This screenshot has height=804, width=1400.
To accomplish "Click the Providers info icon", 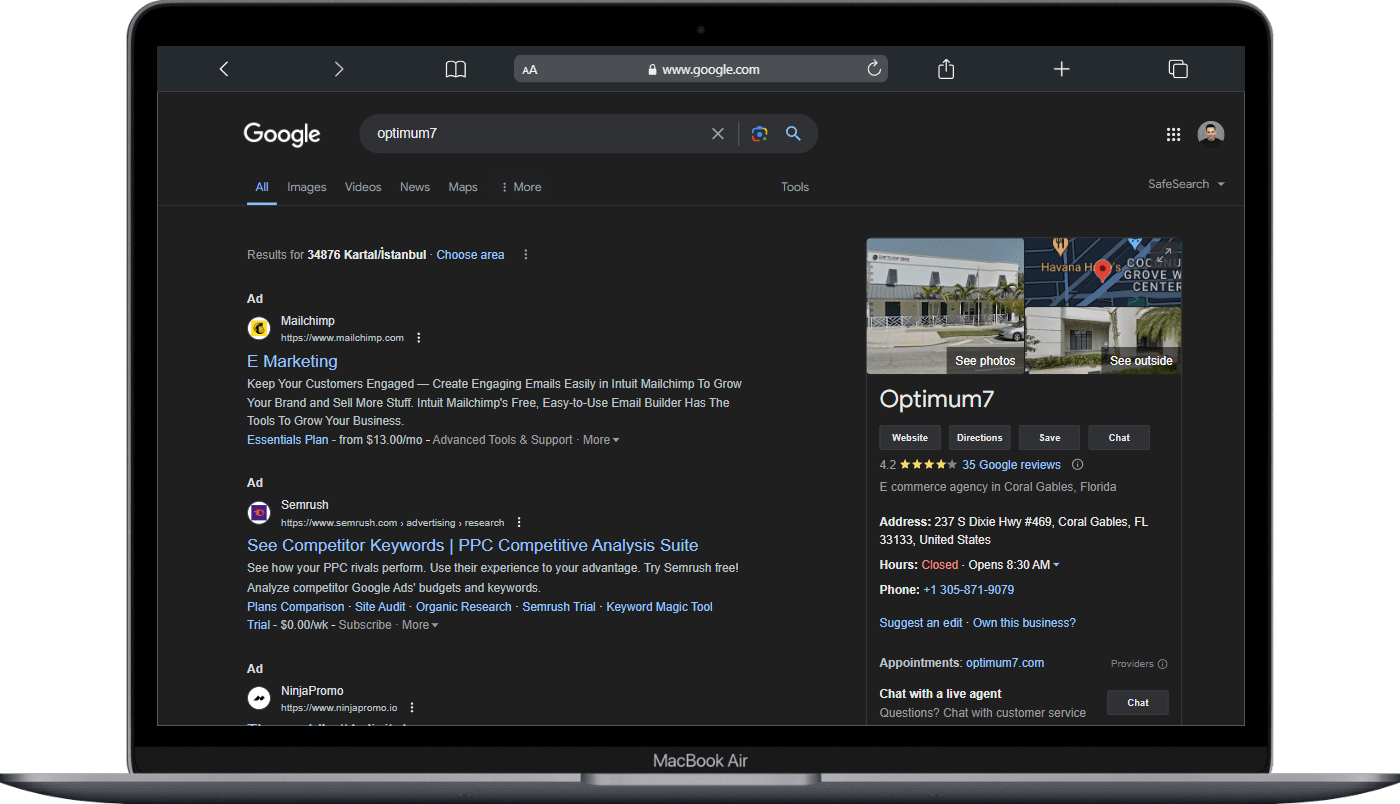I will [1162, 664].
